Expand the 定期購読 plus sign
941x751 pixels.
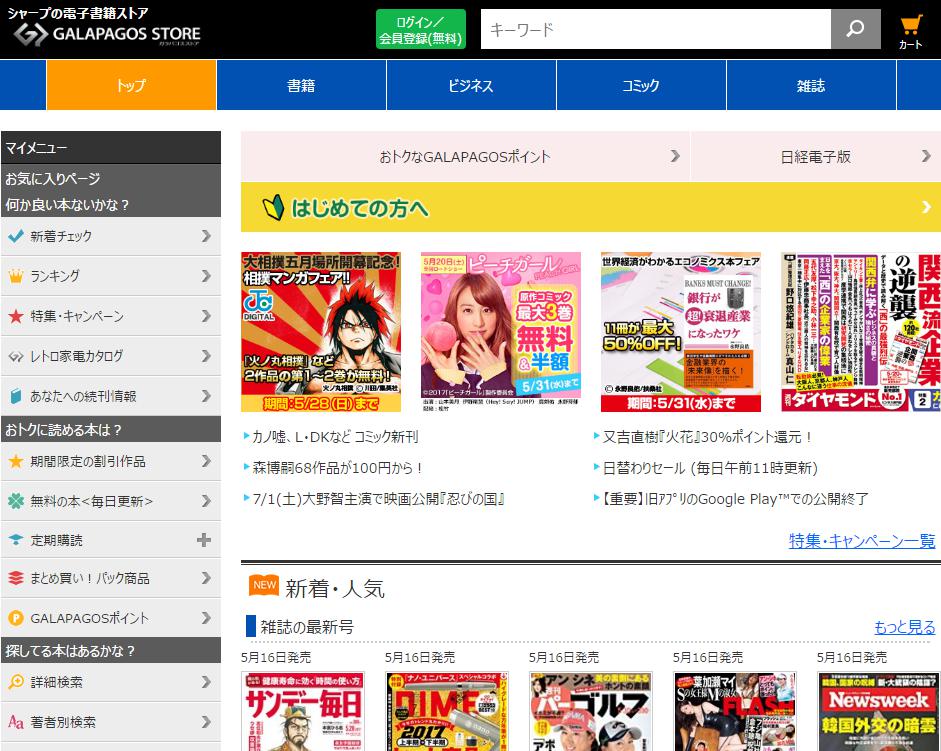pyautogui.click(x=204, y=540)
